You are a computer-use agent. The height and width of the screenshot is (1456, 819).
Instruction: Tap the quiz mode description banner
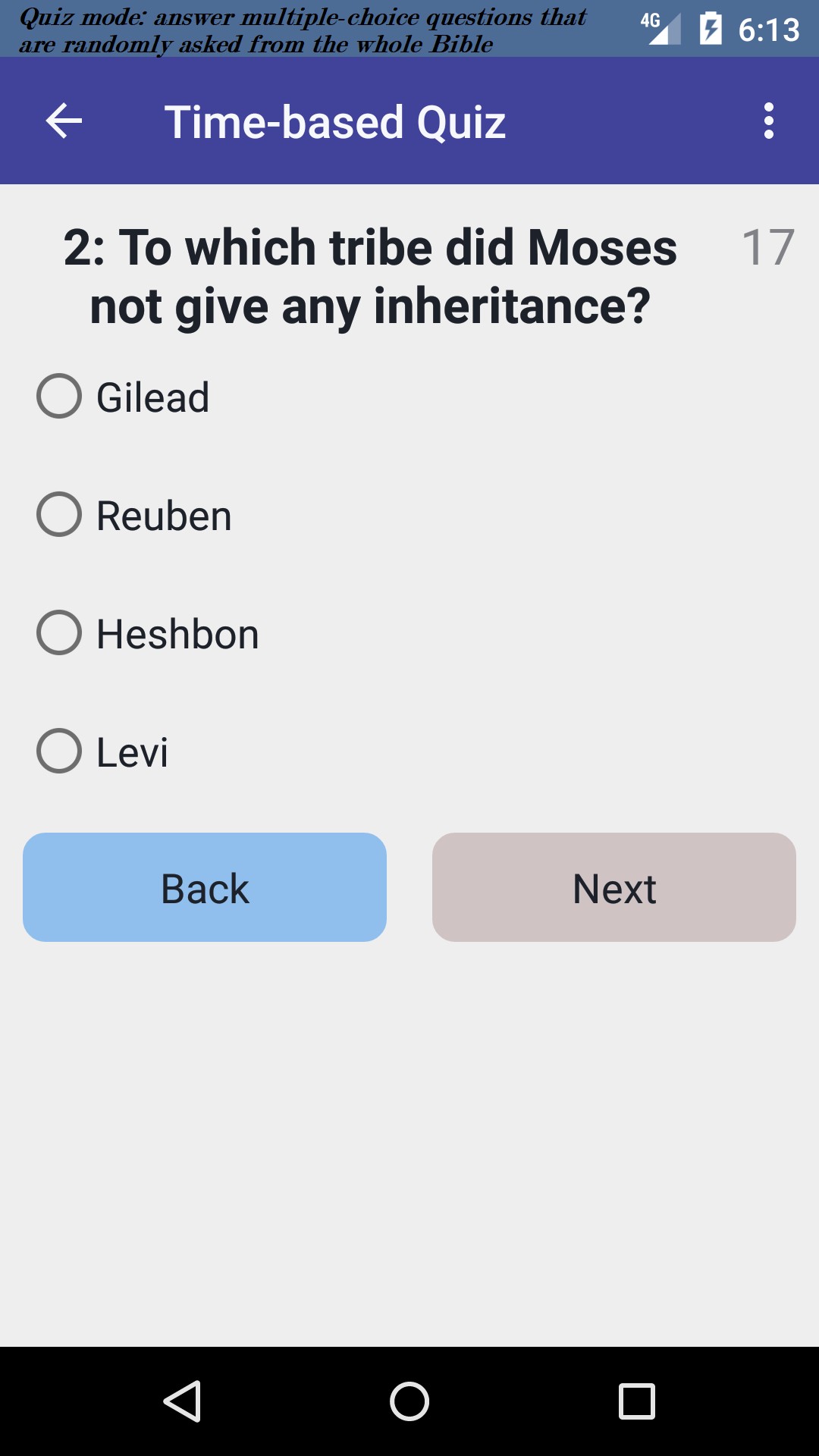coord(303,30)
